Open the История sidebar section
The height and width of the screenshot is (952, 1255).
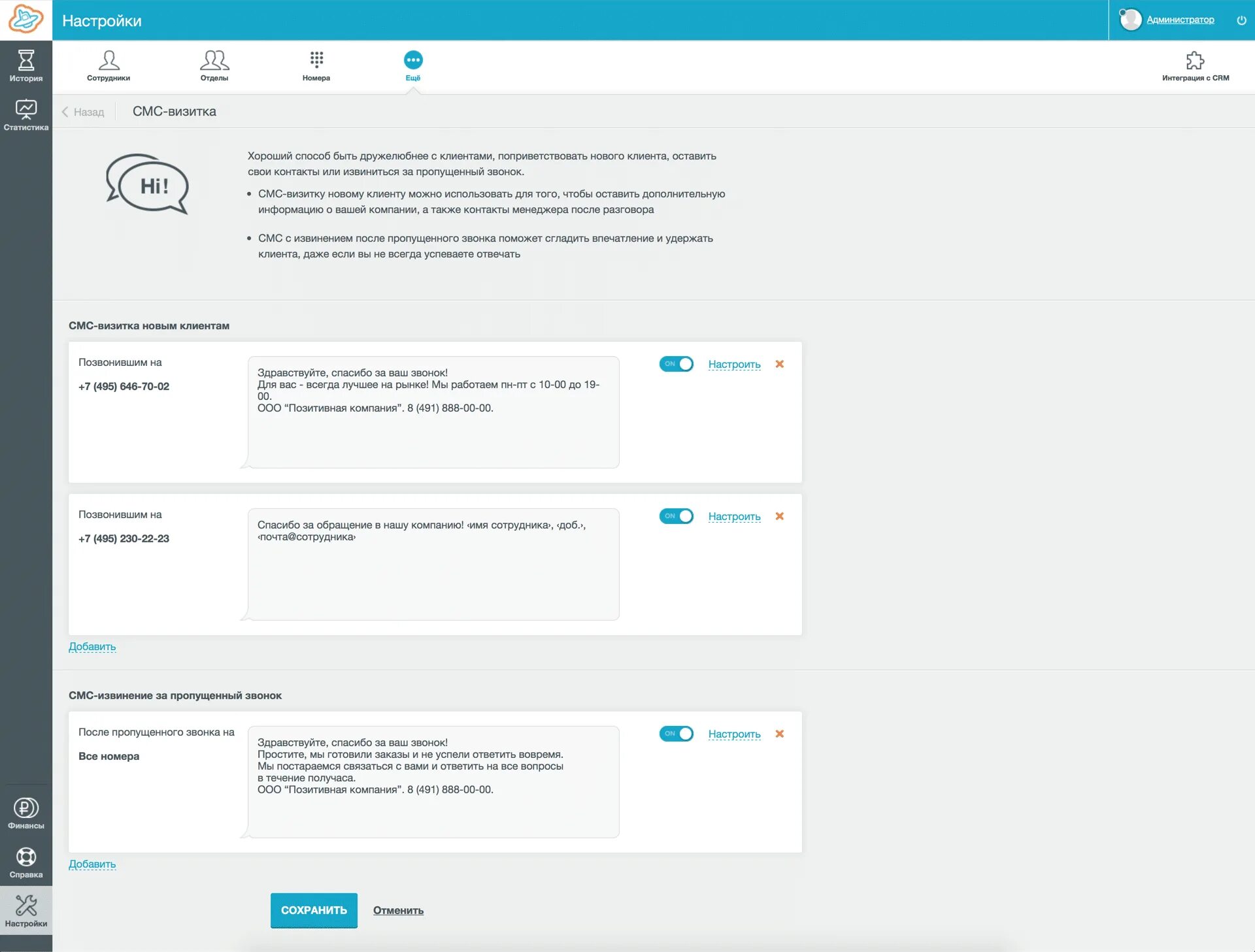[x=25, y=65]
